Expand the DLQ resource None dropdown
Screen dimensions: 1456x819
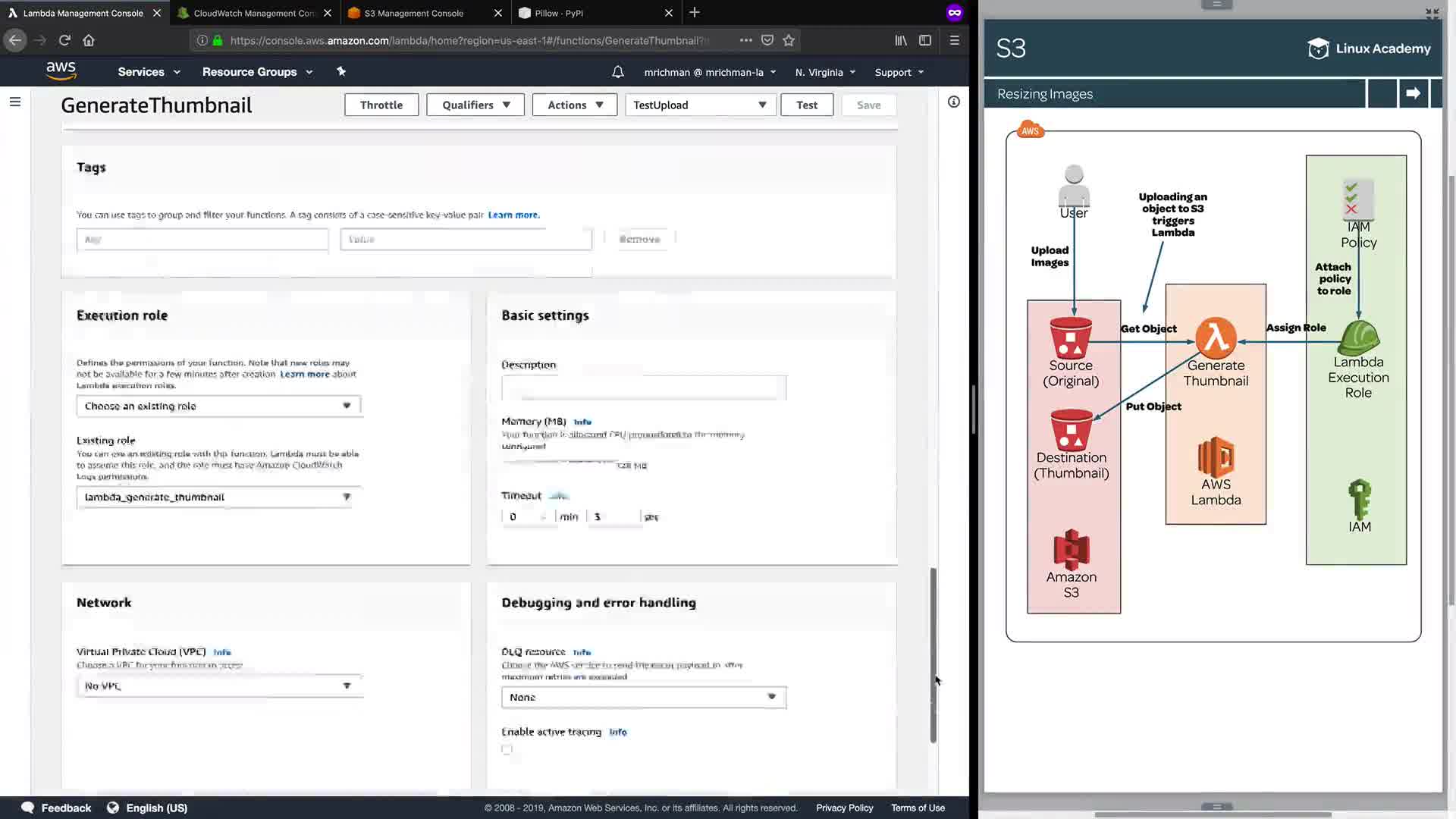[643, 697]
